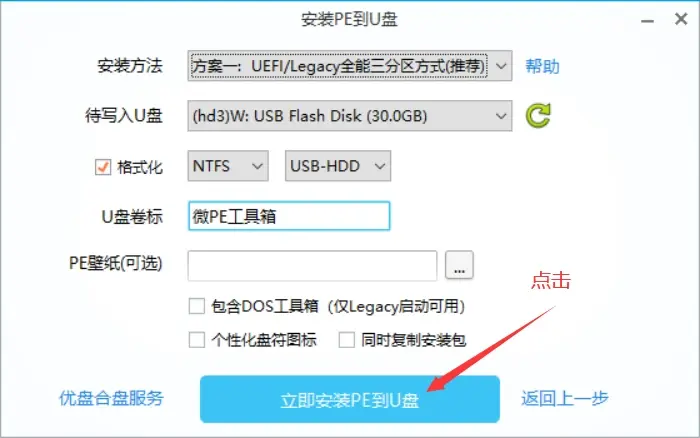Open 优盘合盘服务 link
The height and width of the screenshot is (438, 700).
(111, 398)
